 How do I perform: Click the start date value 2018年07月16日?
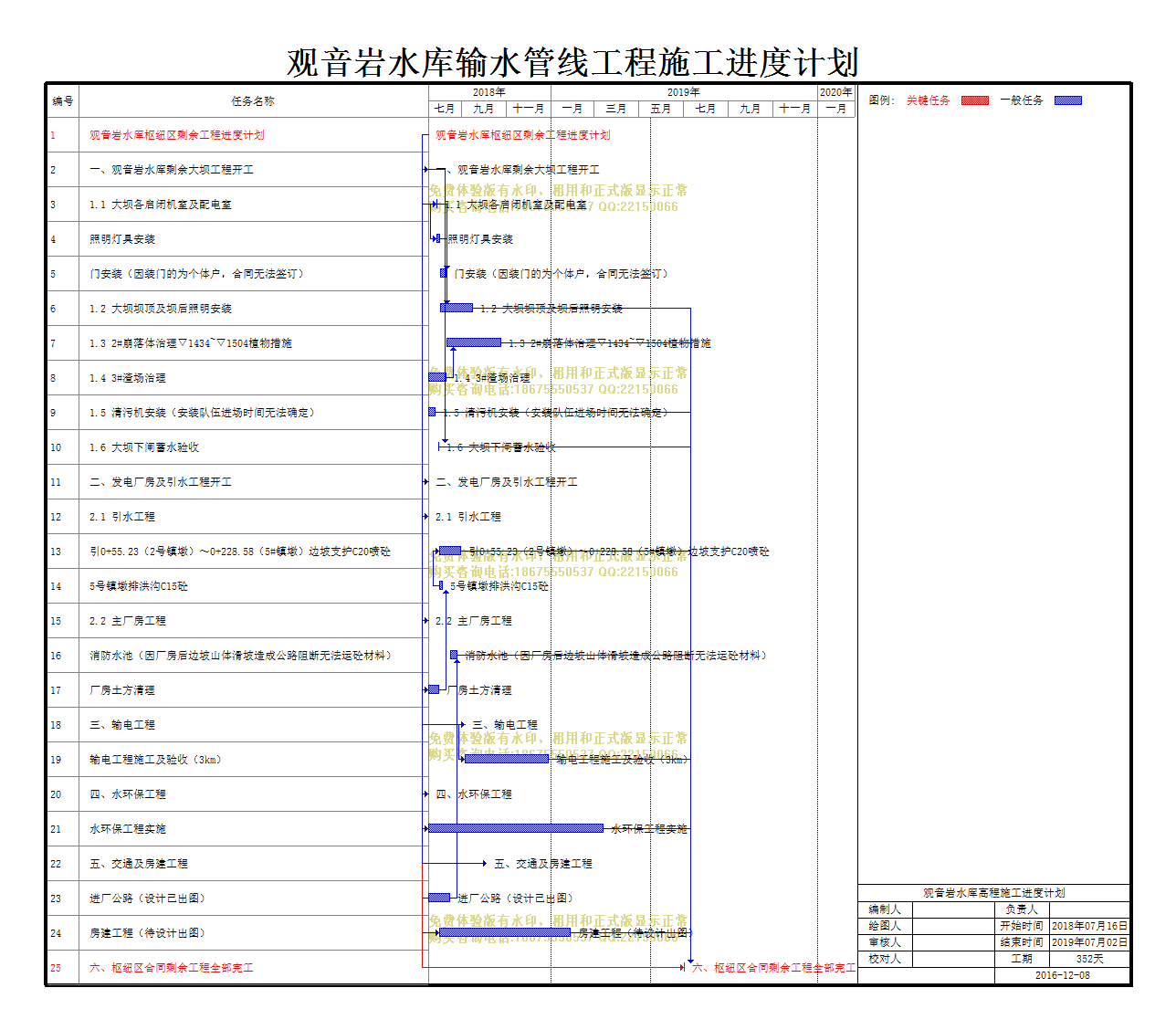(1090, 926)
